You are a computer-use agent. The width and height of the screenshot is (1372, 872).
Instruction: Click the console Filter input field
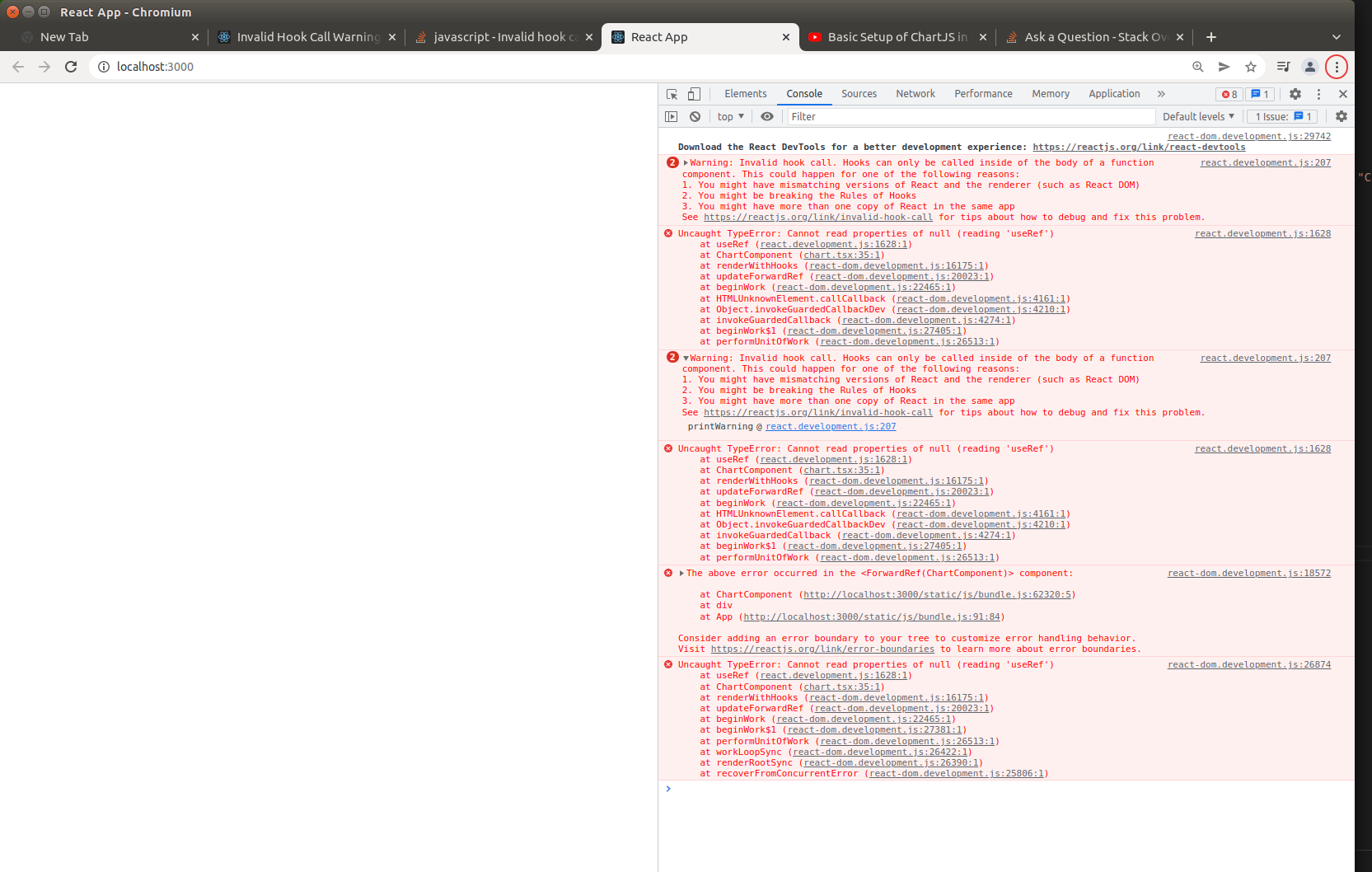click(906, 116)
